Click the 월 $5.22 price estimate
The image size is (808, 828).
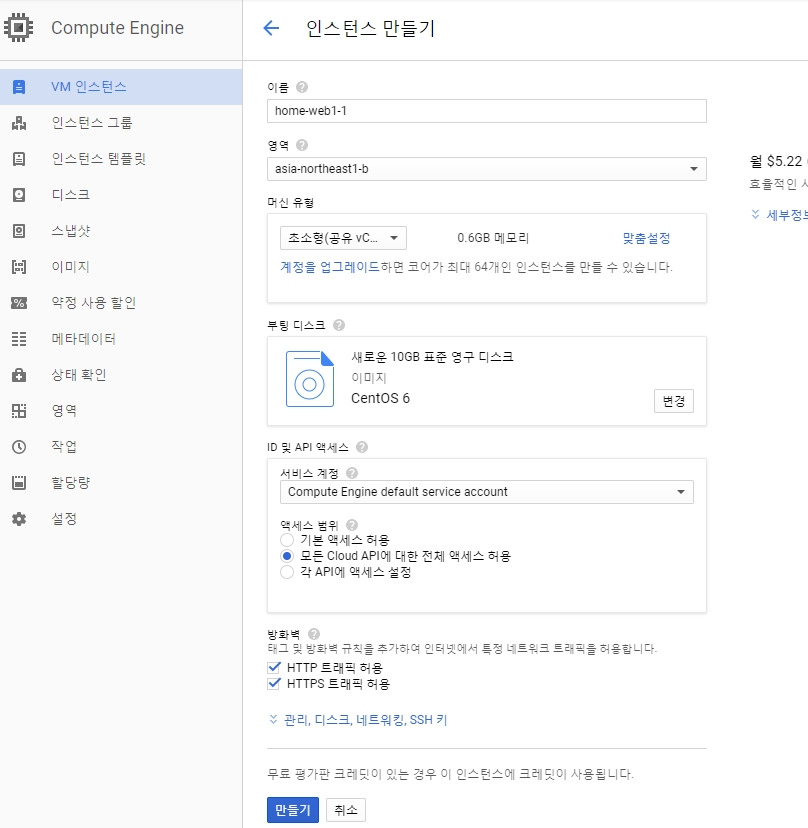[776, 161]
